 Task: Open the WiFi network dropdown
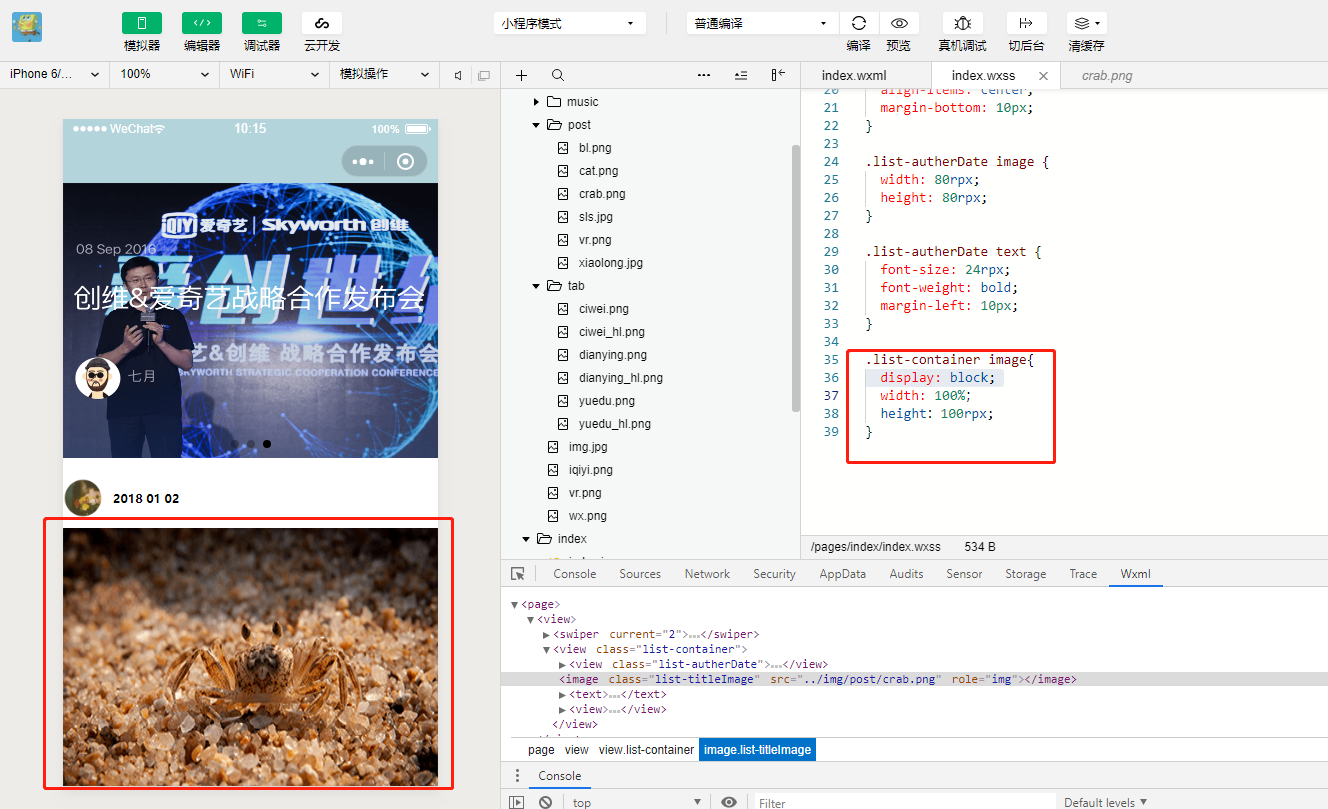pyautogui.click(x=274, y=74)
